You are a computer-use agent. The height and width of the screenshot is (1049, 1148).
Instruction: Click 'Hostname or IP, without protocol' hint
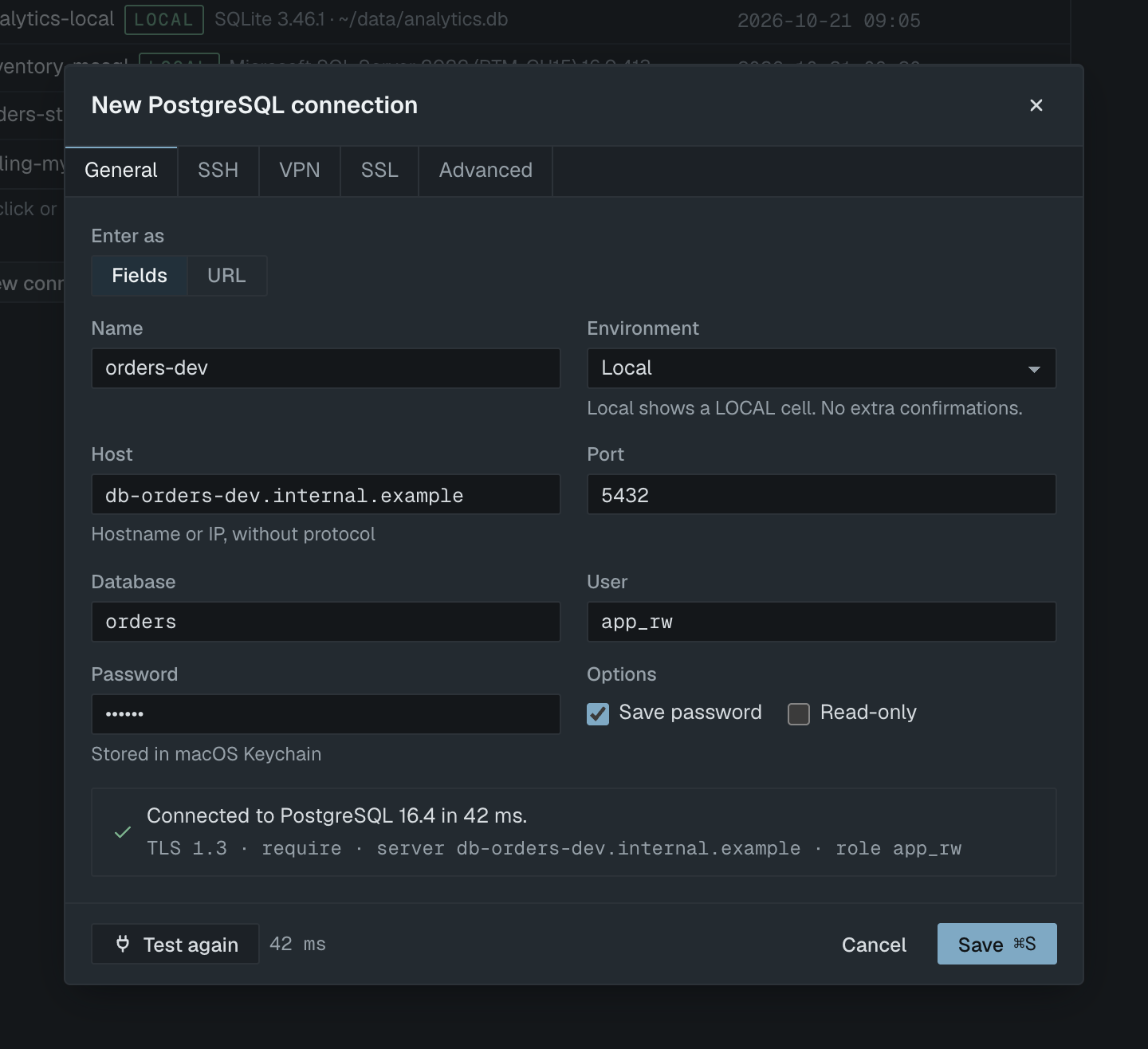(233, 534)
